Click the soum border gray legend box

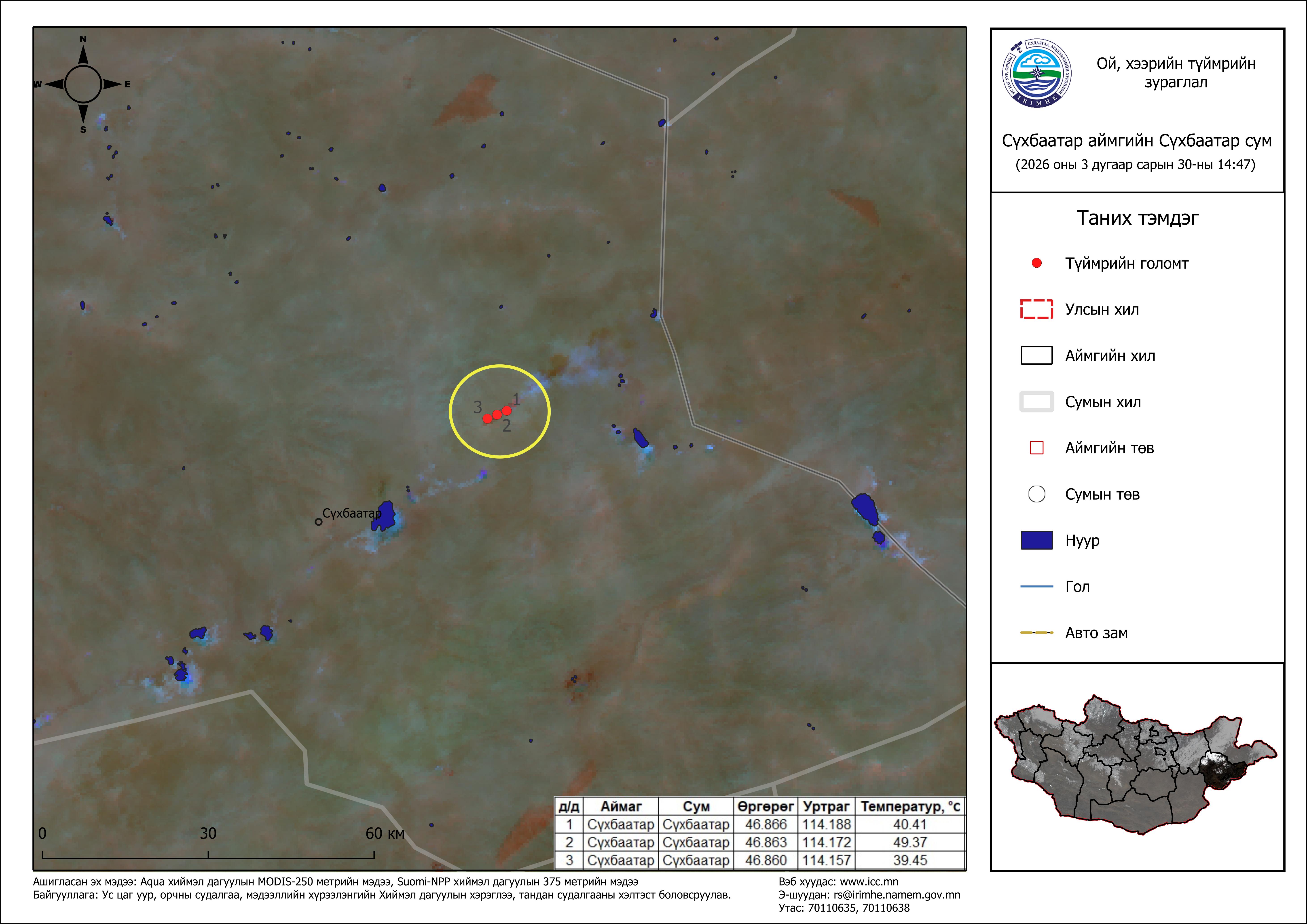click(1037, 401)
